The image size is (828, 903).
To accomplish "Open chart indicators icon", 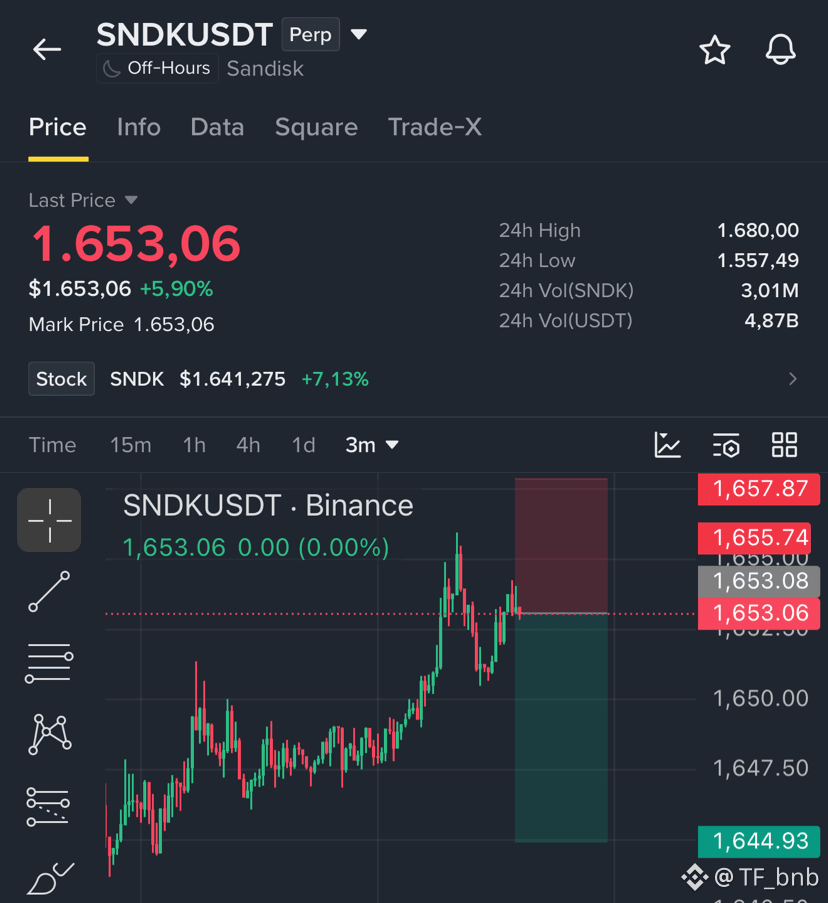I will tap(667, 445).
